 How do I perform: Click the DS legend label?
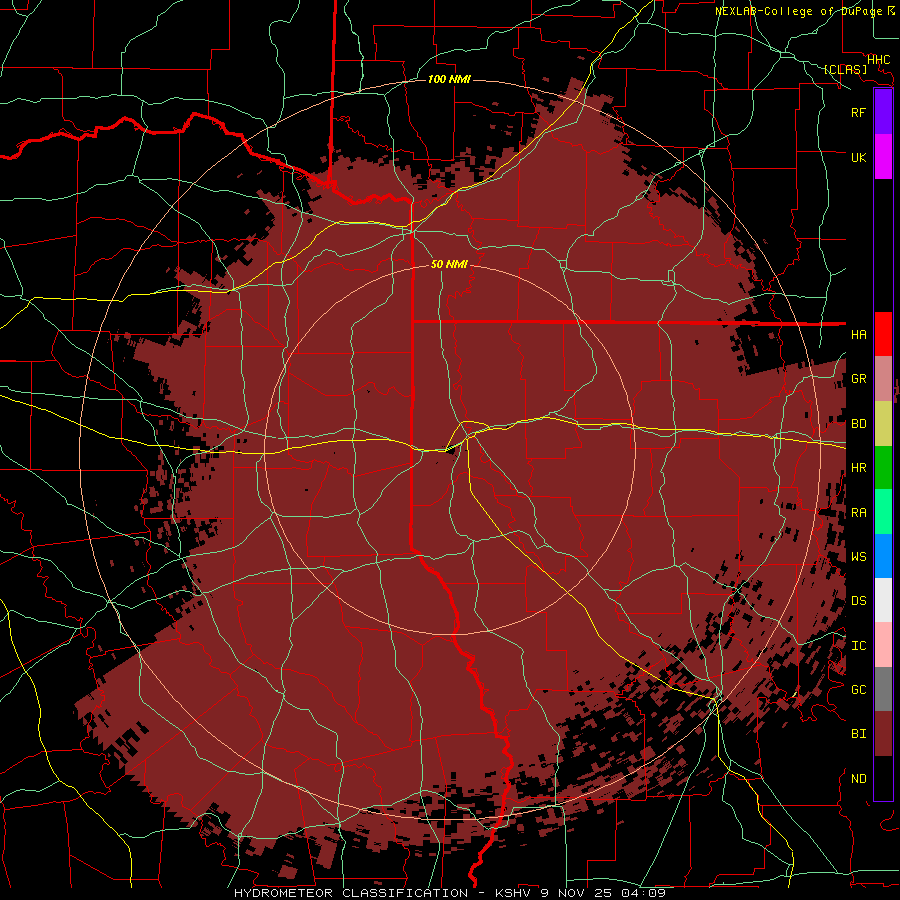859,601
